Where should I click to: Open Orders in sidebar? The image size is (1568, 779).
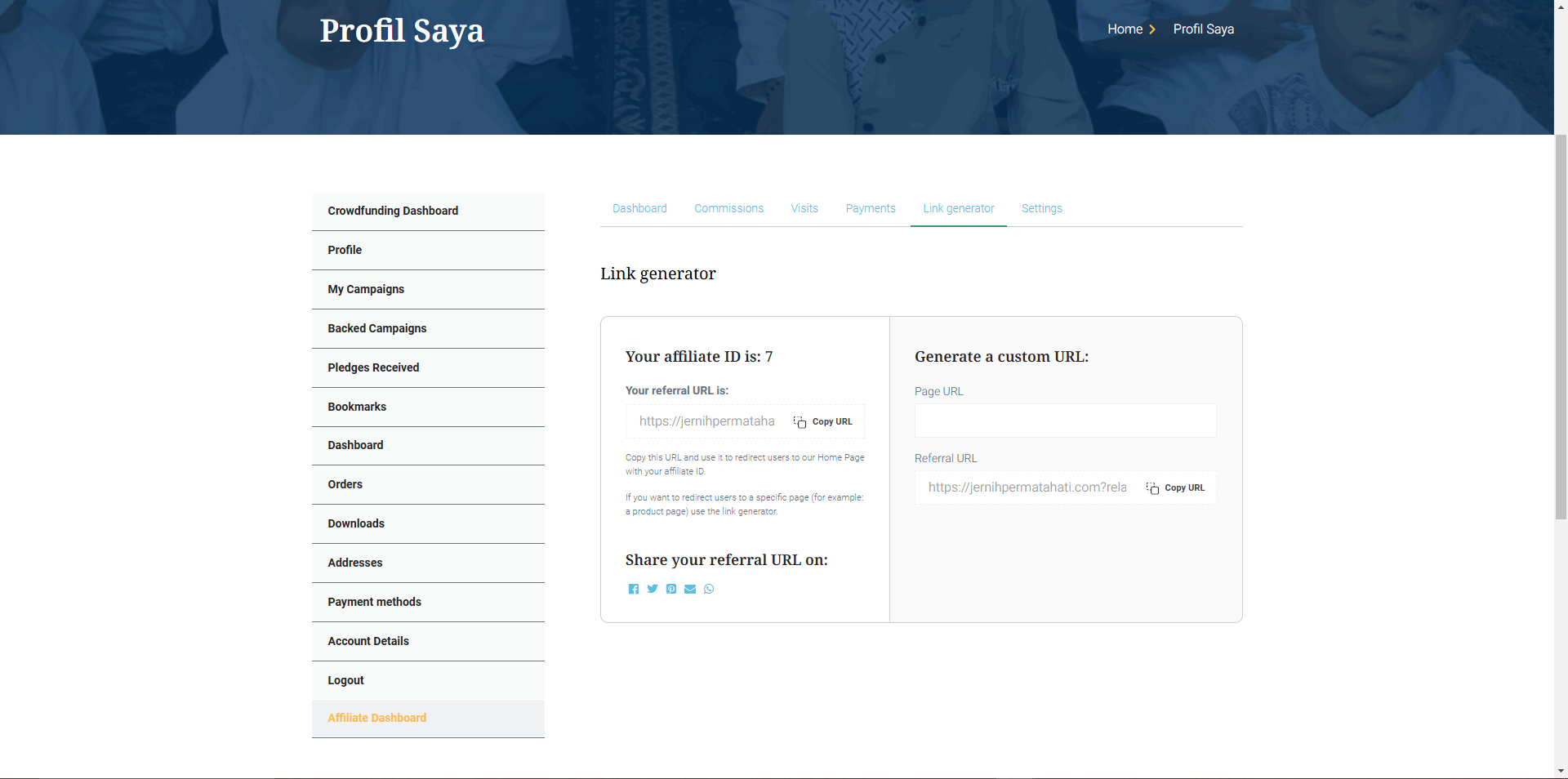[x=428, y=484]
